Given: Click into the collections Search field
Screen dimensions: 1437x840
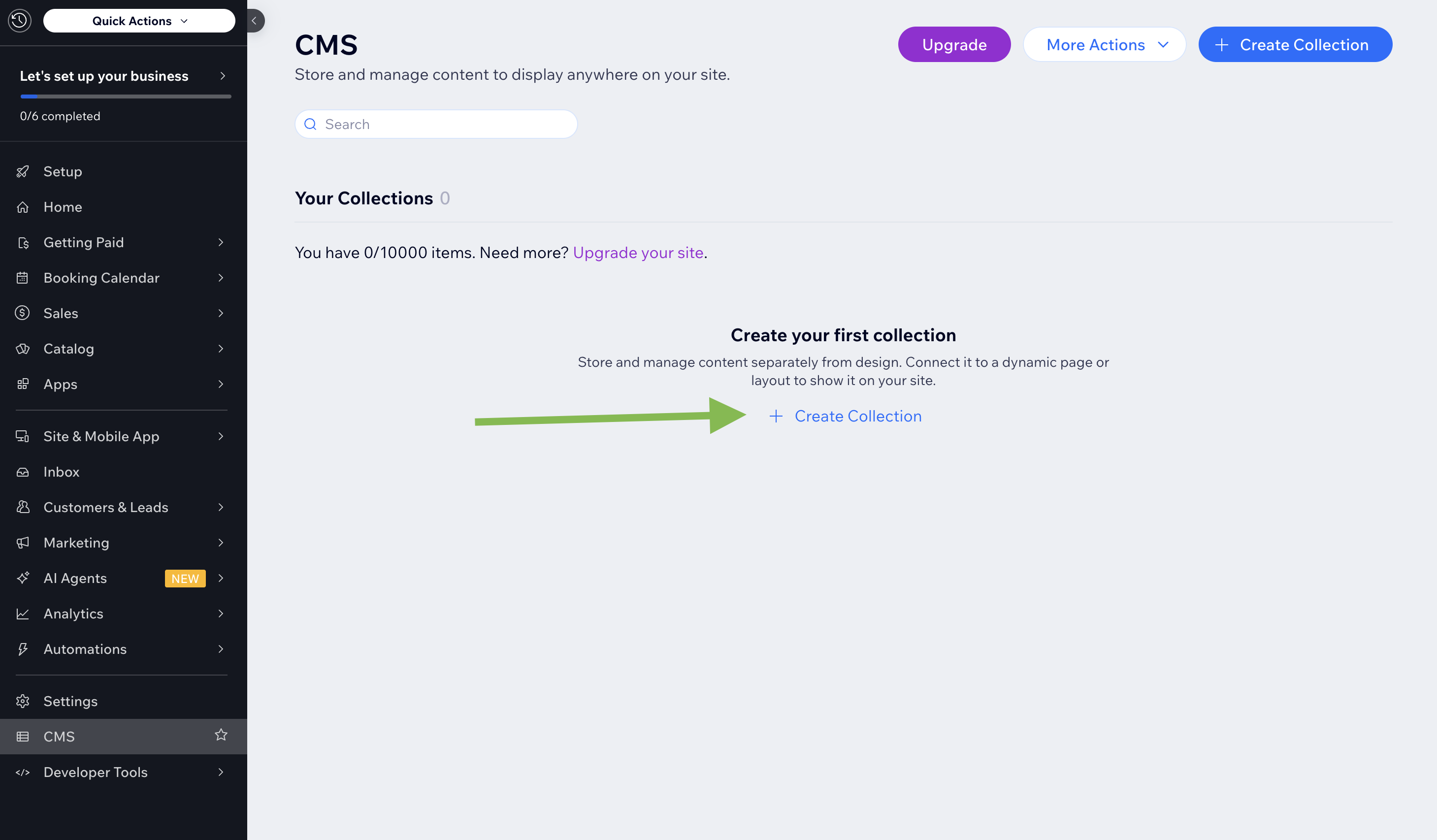Looking at the screenshot, I should tap(445, 124).
